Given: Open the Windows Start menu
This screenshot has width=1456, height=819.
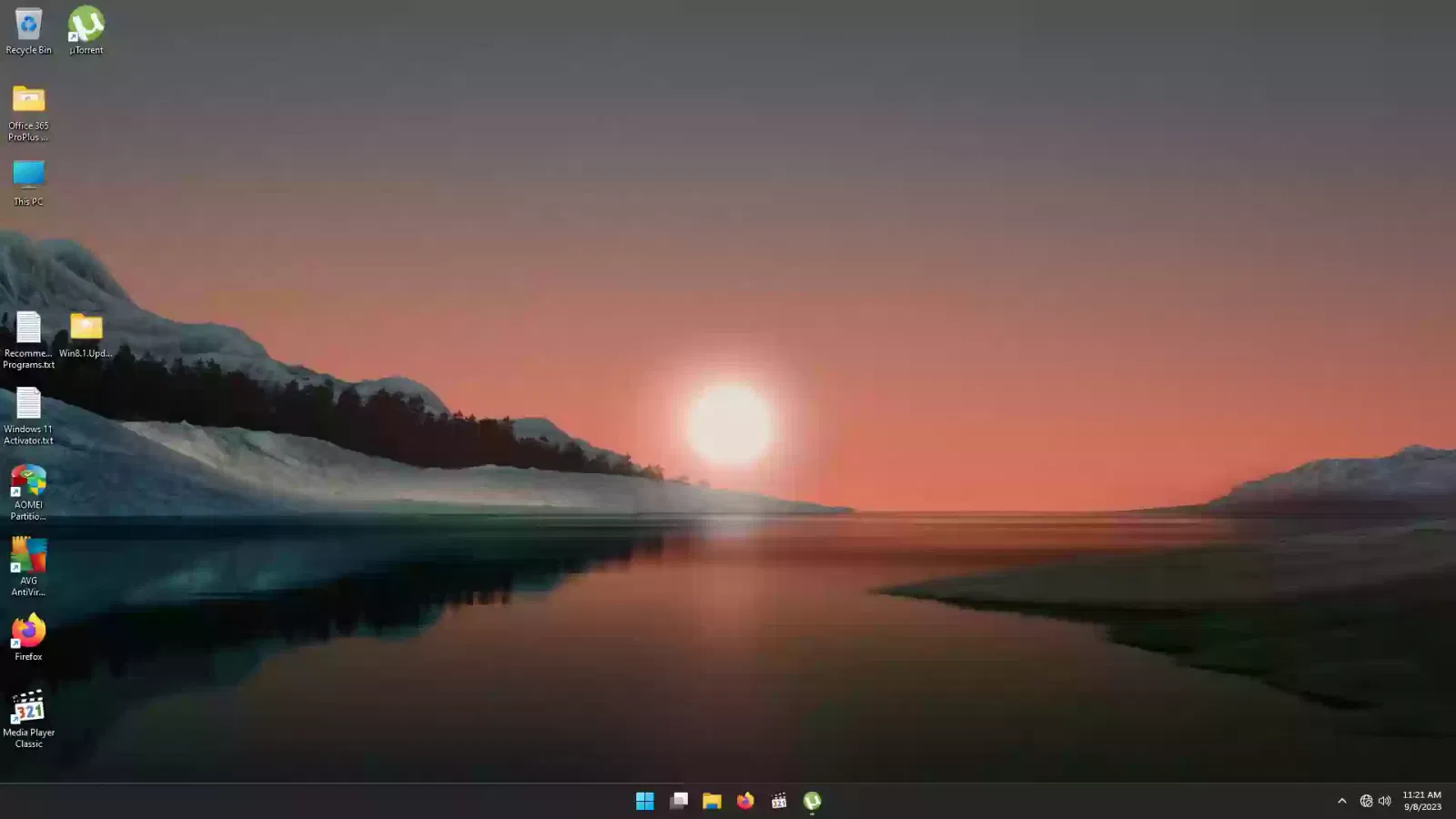Looking at the screenshot, I should click(644, 801).
